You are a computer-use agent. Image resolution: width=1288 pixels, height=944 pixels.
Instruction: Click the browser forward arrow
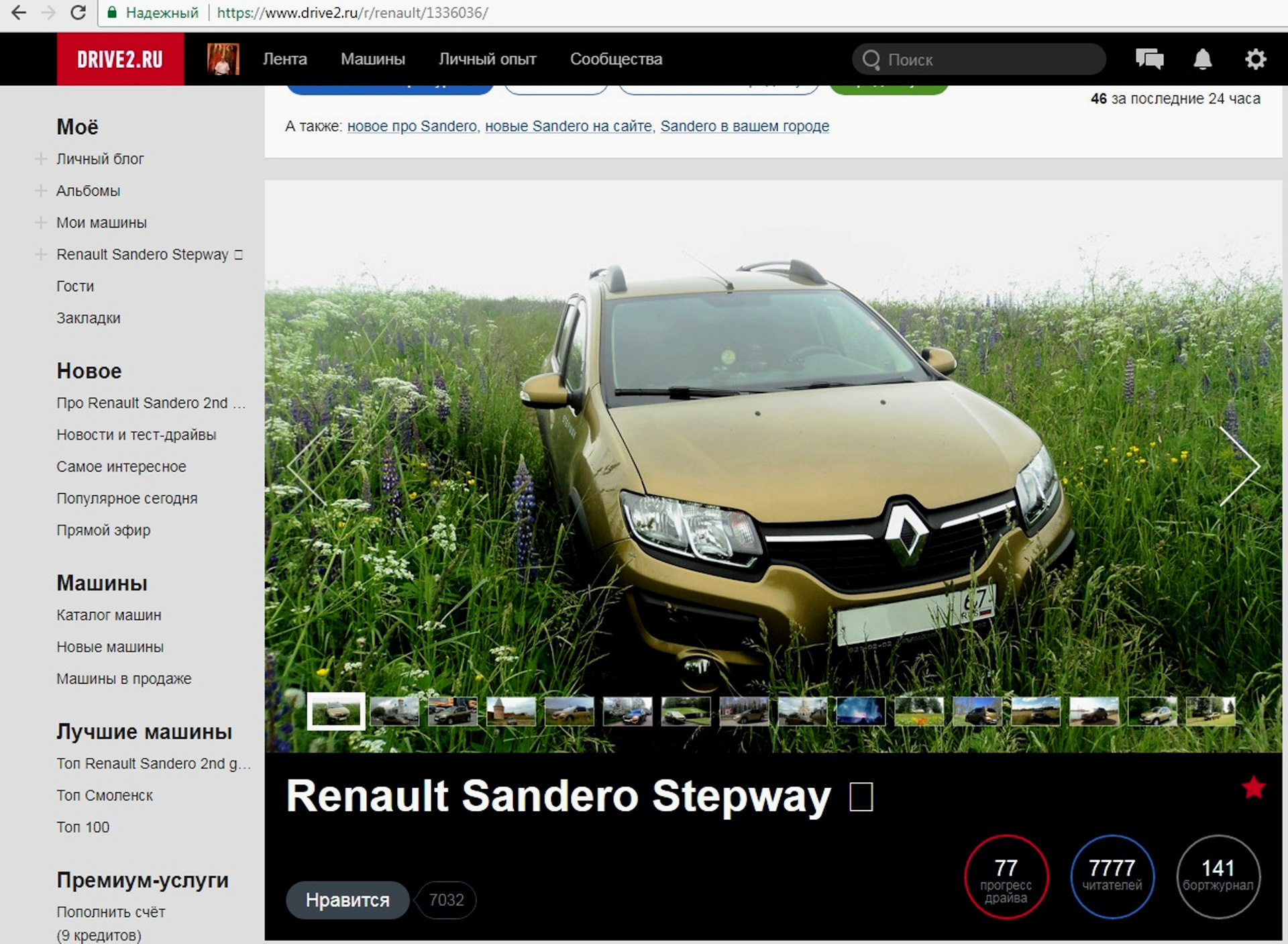[x=48, y=13]
